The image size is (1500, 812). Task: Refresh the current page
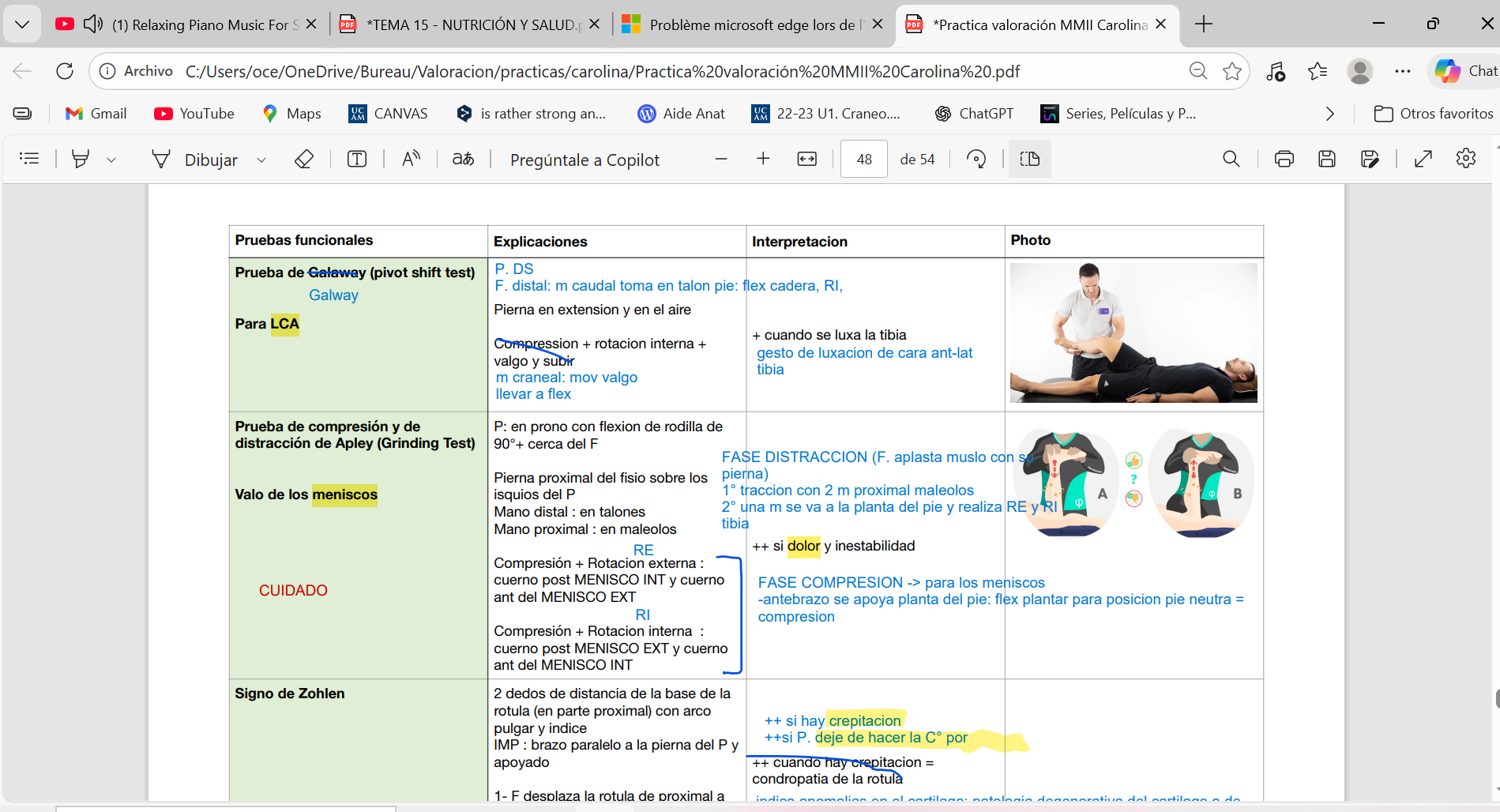(x=65, y=71)
